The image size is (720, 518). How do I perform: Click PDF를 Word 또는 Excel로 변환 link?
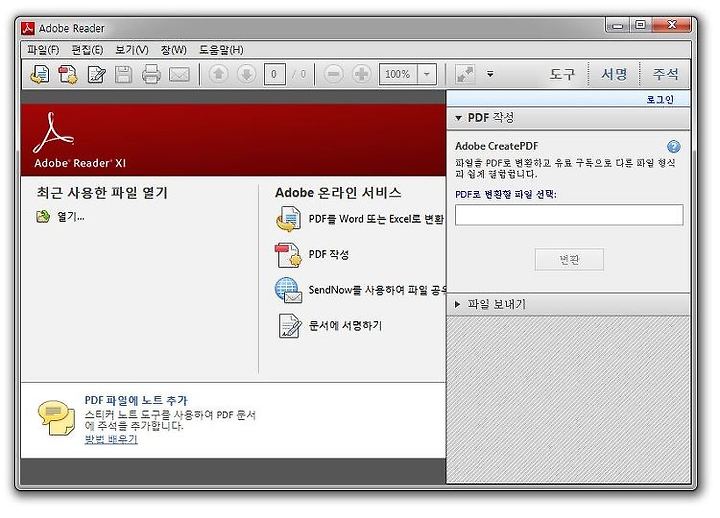(376, 219)
